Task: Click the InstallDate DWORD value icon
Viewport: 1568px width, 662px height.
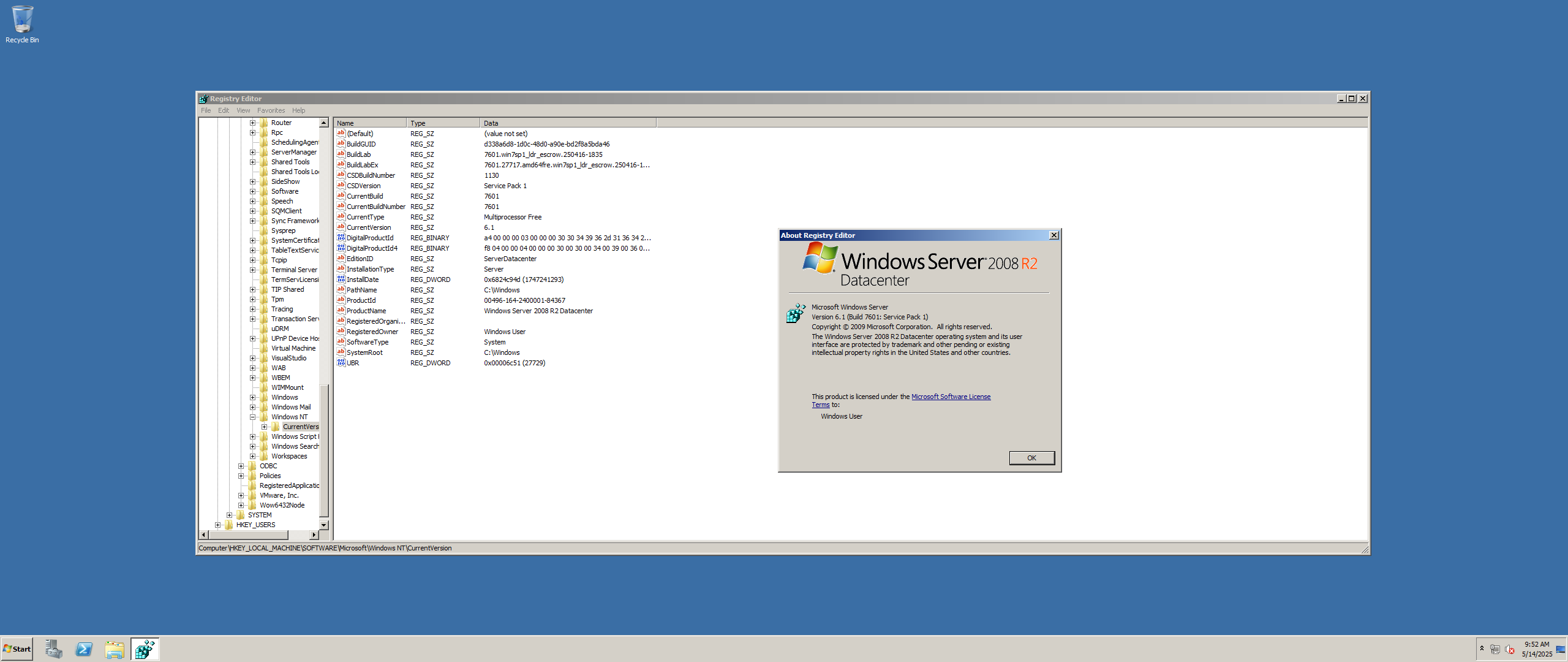Action: 341,280
